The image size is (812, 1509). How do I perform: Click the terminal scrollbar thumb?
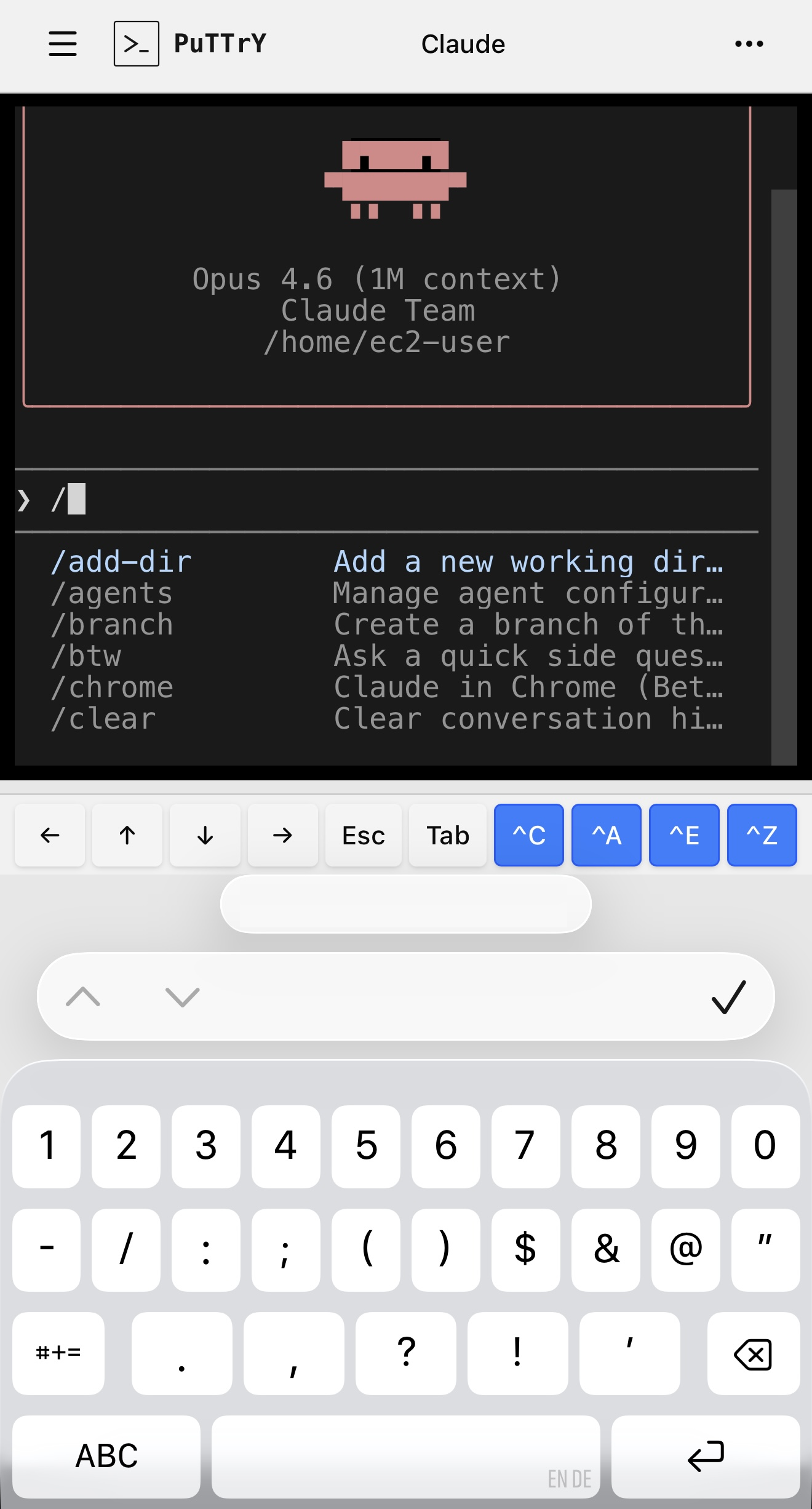tap(784, 477)
